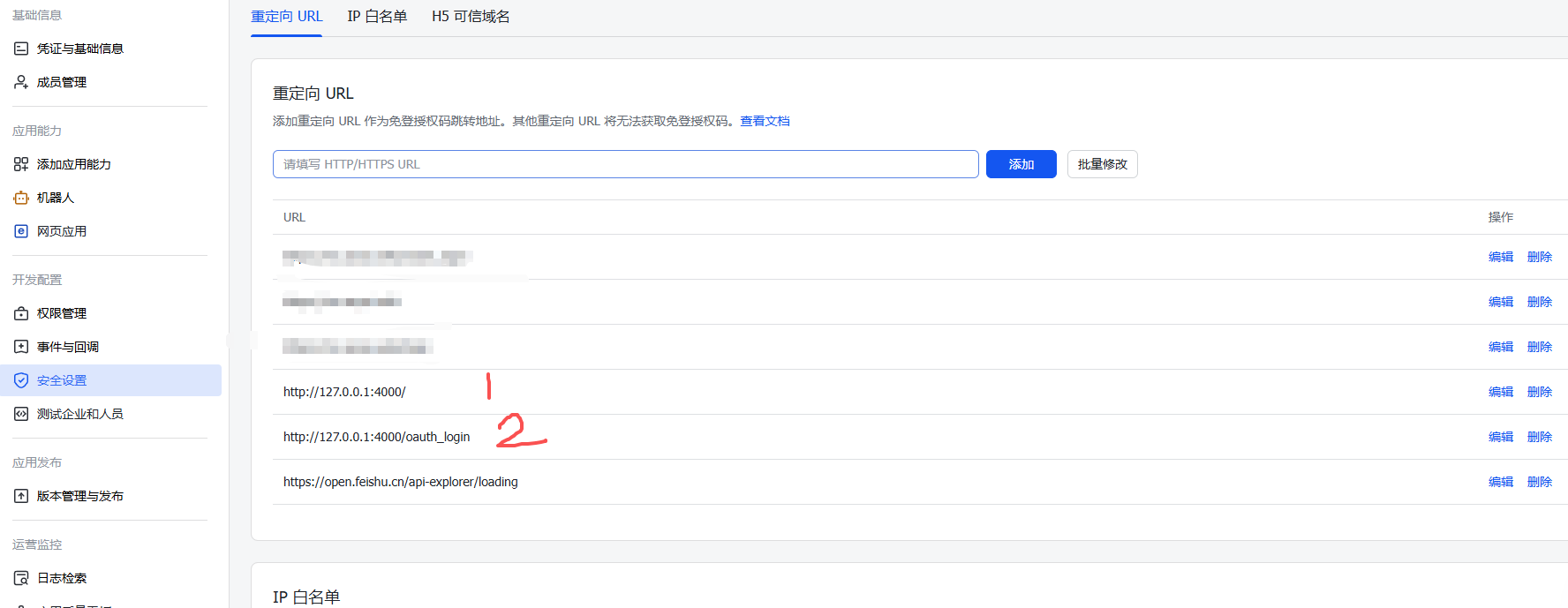Open 日志检索 via its search icon
The height and width of the screenshot is (608, 1568).
coord(21,578)
